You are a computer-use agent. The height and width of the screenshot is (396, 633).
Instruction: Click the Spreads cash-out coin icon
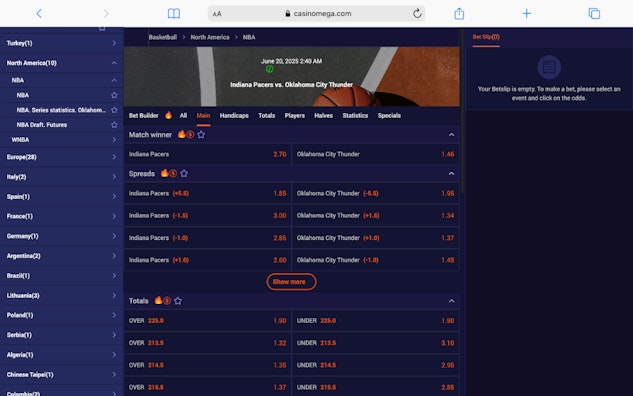tap(173, 174)
